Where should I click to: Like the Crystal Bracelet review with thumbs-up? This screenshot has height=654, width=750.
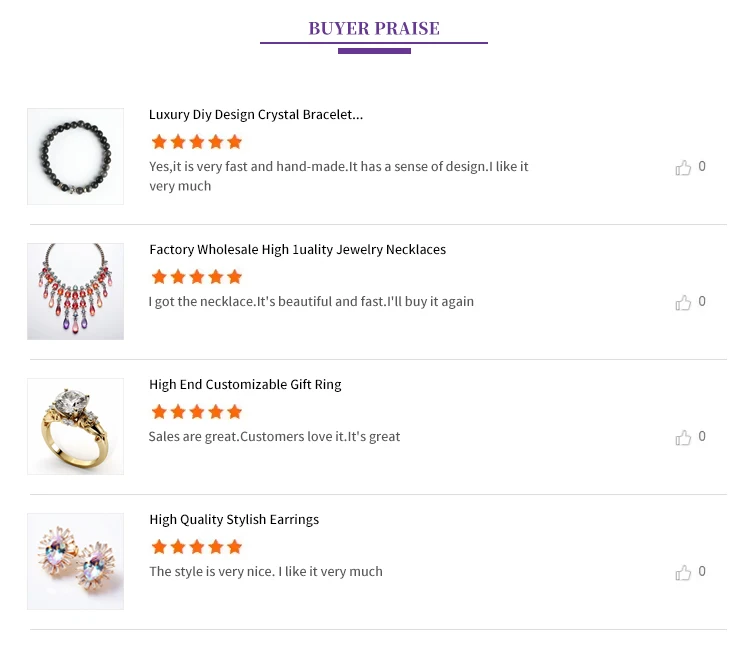pos(684,167)
